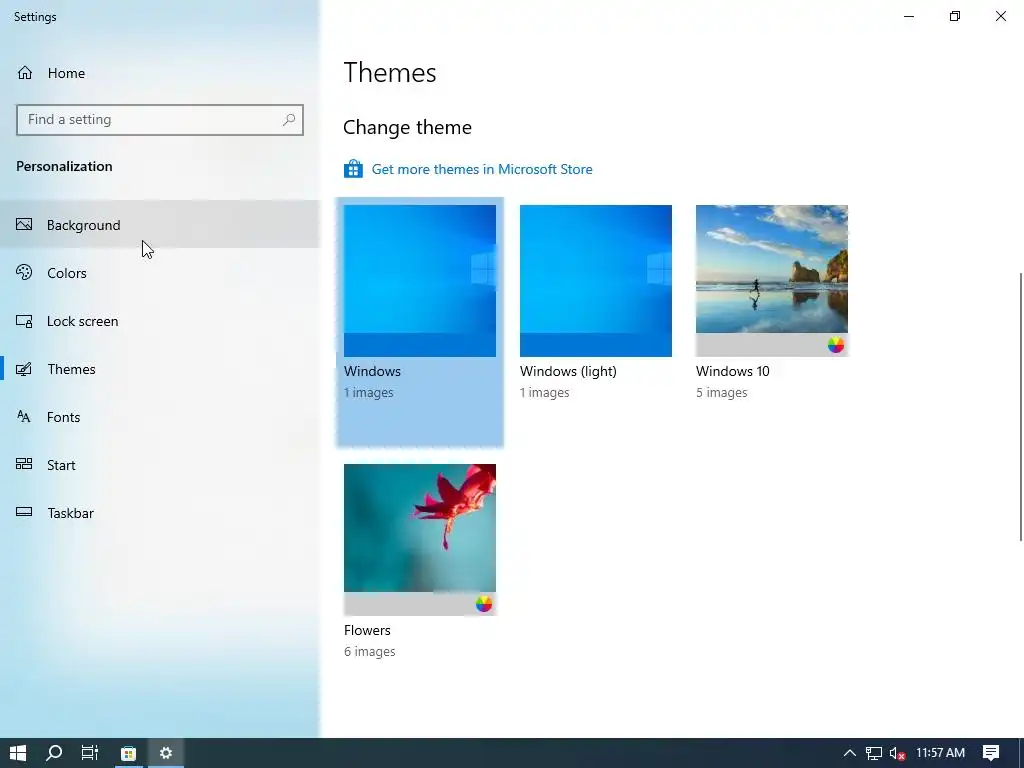Open the Background settings page

(x=160, y=225)
